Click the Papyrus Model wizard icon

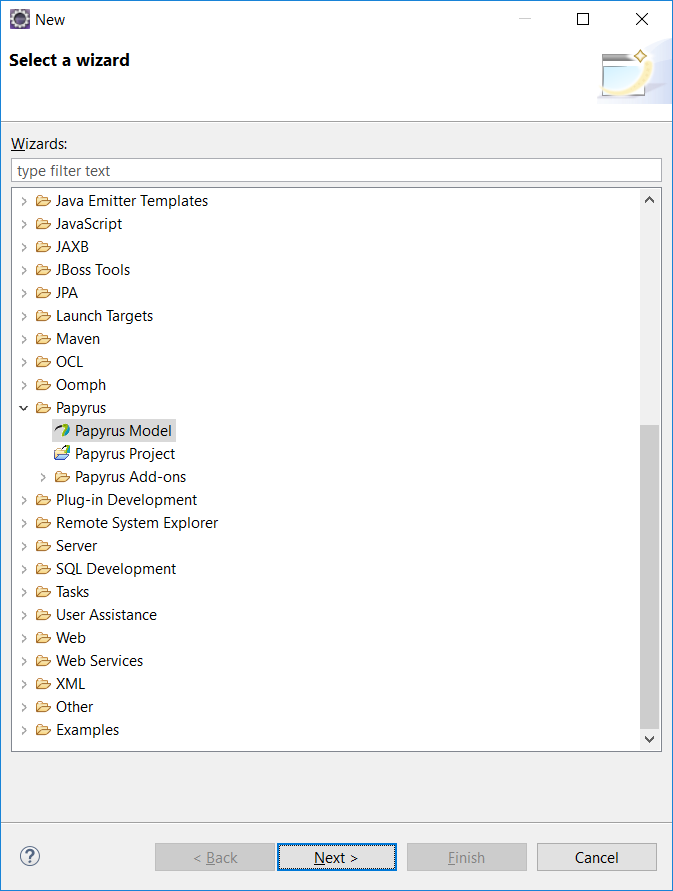pyautogui.click(x=62, y=431)
